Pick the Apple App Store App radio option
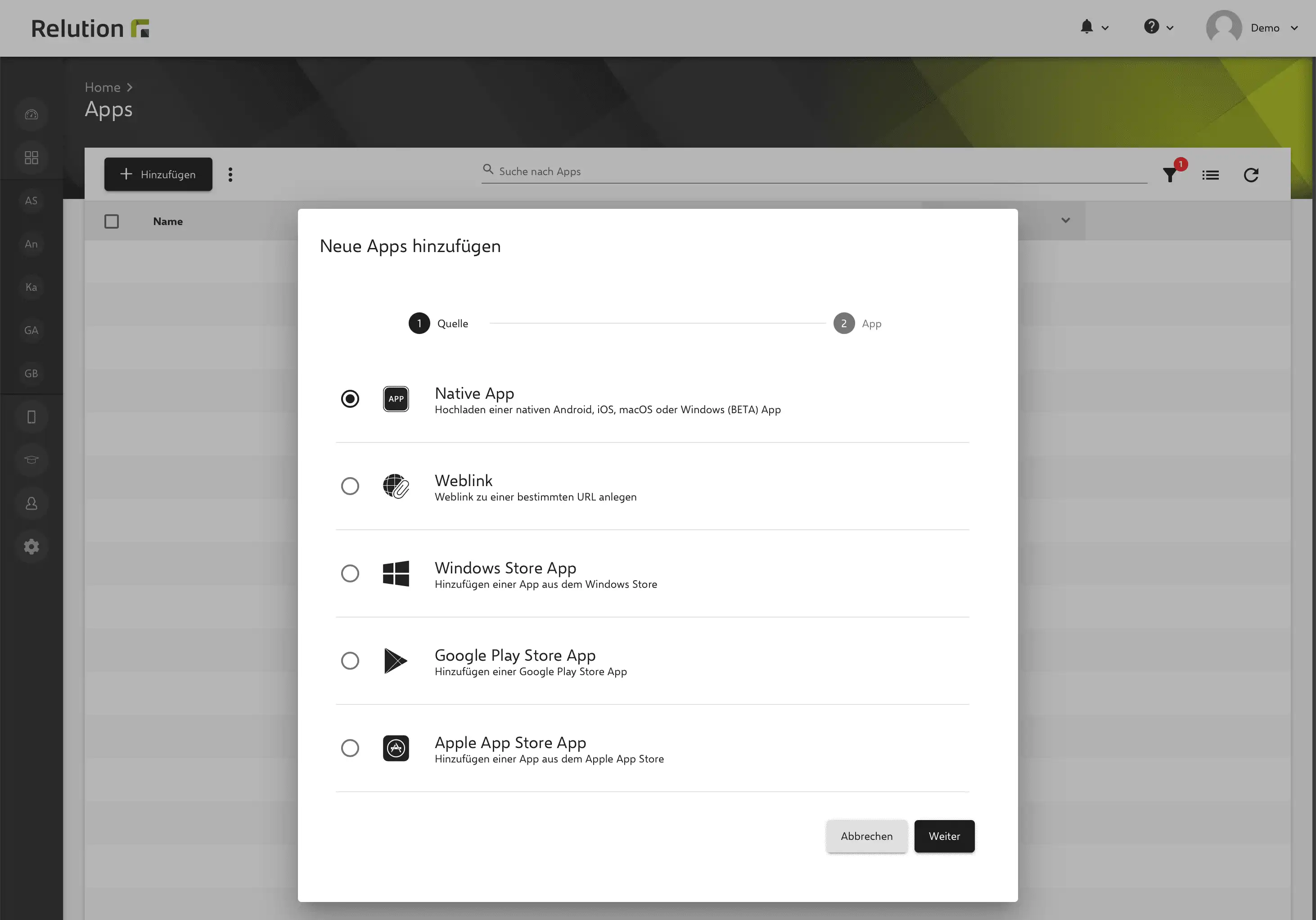 350,748
